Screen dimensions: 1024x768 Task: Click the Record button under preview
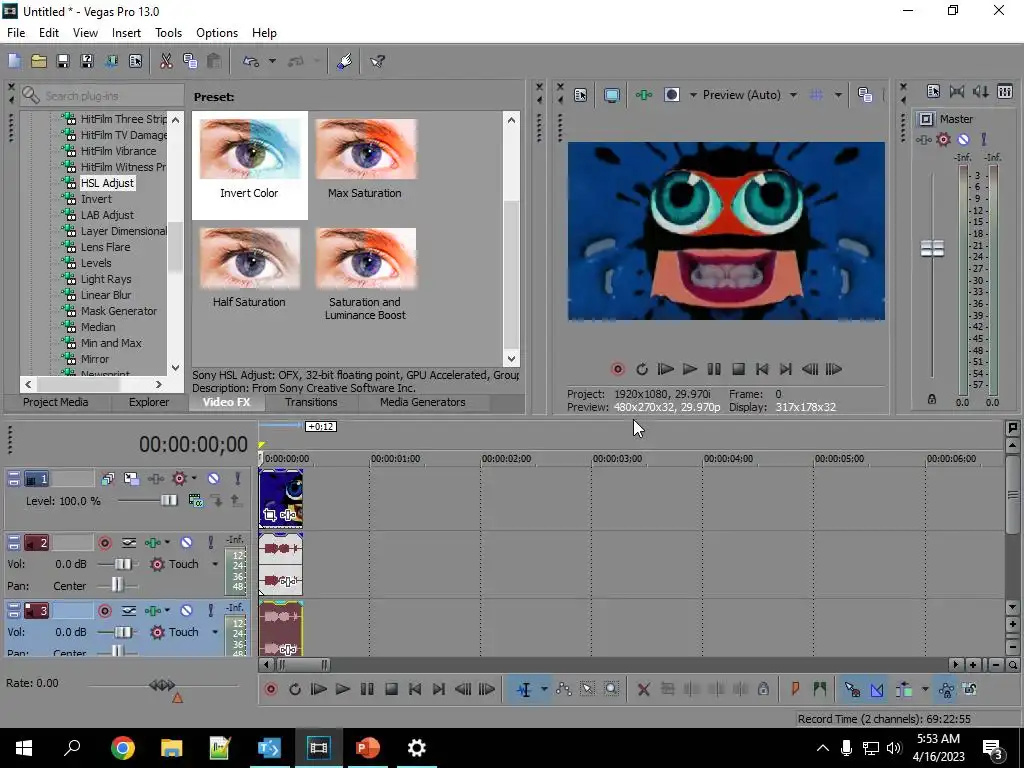(617, 369)
